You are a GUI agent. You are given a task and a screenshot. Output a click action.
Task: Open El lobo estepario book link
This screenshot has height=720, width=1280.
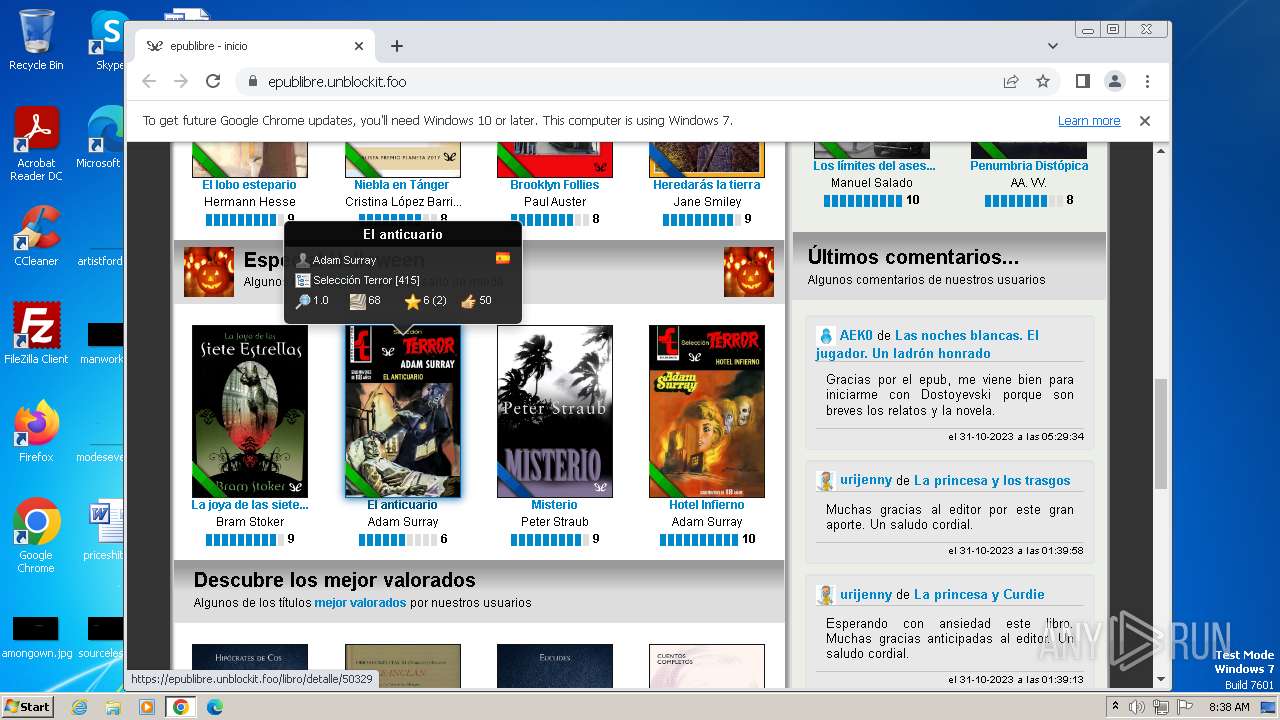(x=249, y=184)
